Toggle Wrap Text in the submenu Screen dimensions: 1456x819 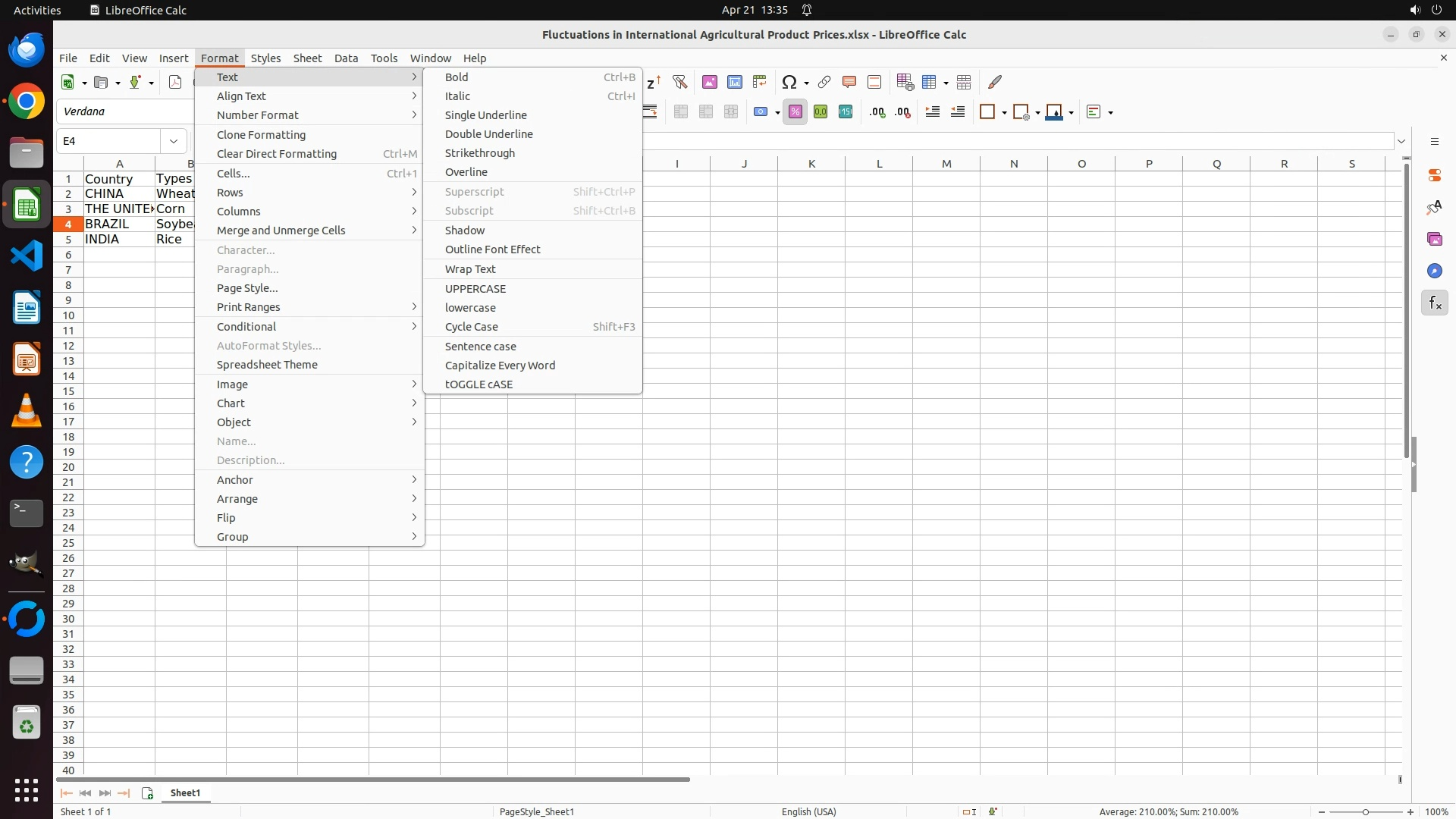tap(470, 269)
